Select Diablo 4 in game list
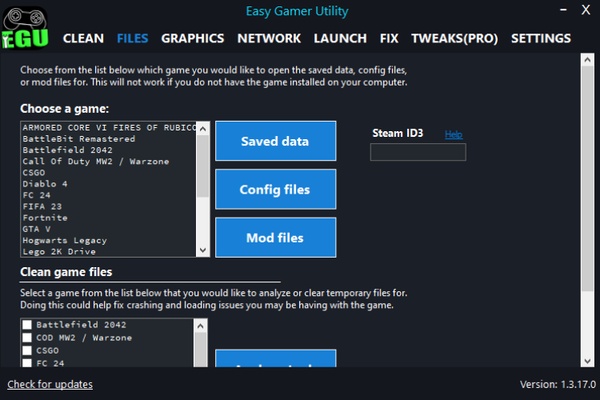Viewport: 600px width, 400px height. (x=109, y=184)
